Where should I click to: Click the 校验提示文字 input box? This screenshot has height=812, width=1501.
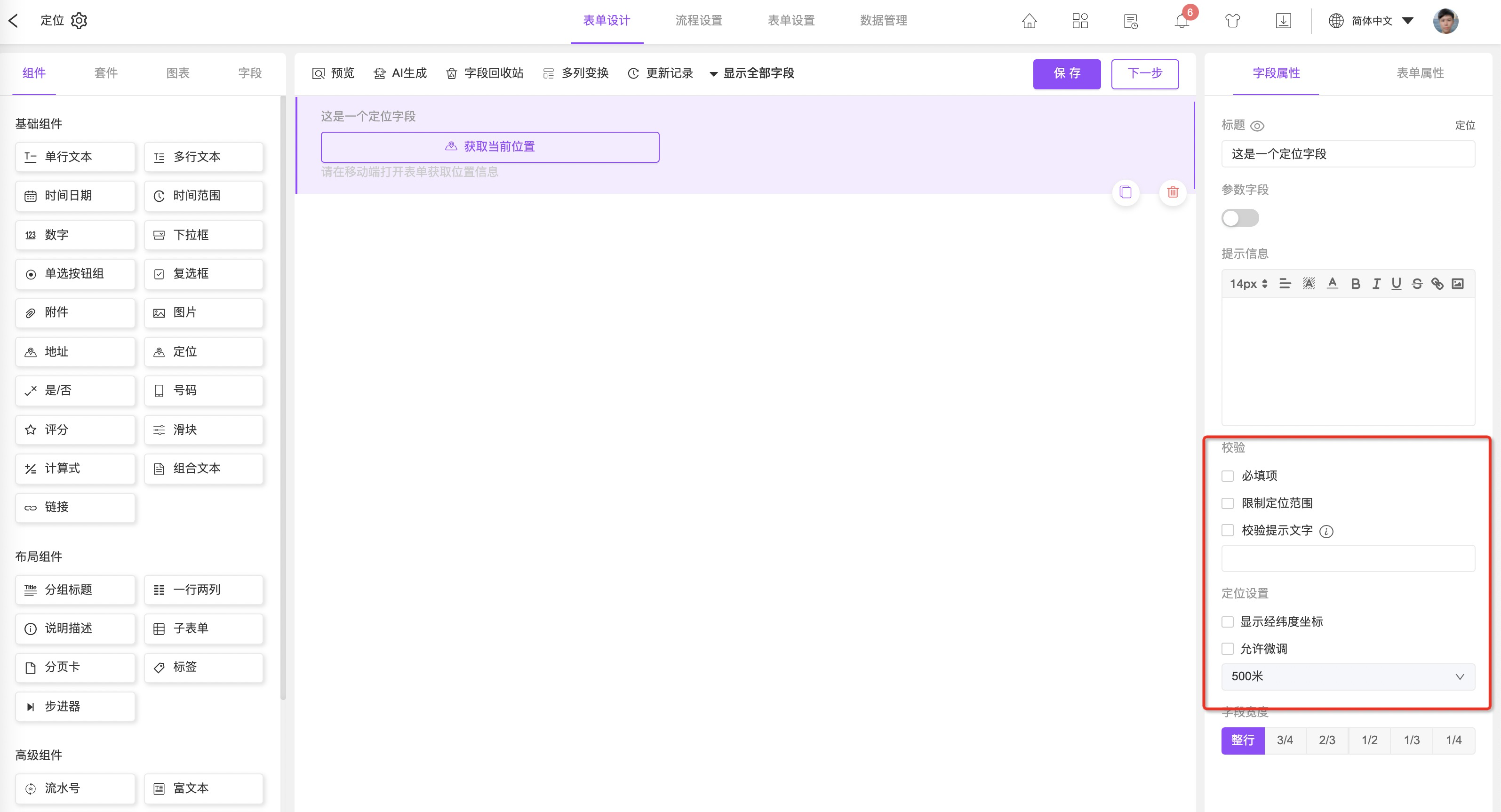click(1348, 558)
